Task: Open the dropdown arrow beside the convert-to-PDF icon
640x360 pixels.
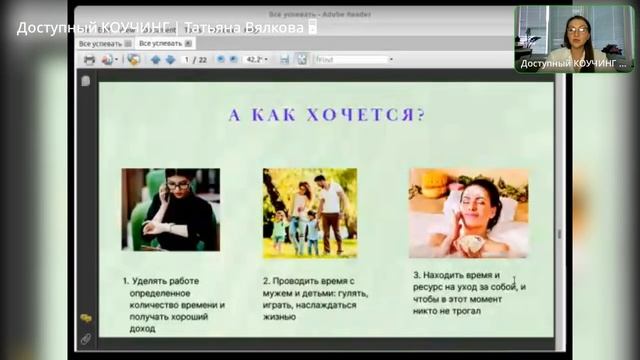Action: [x=116, y=60]
